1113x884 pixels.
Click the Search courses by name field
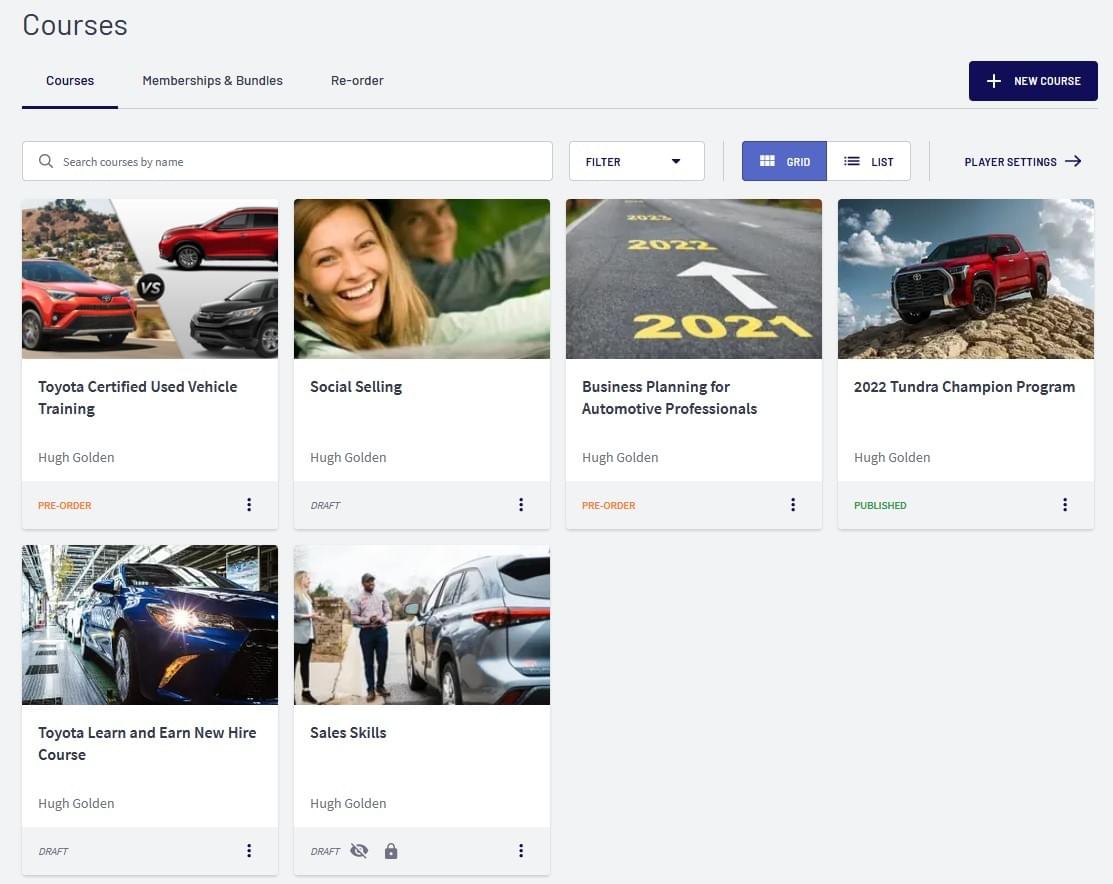click(x=300, y=161)
